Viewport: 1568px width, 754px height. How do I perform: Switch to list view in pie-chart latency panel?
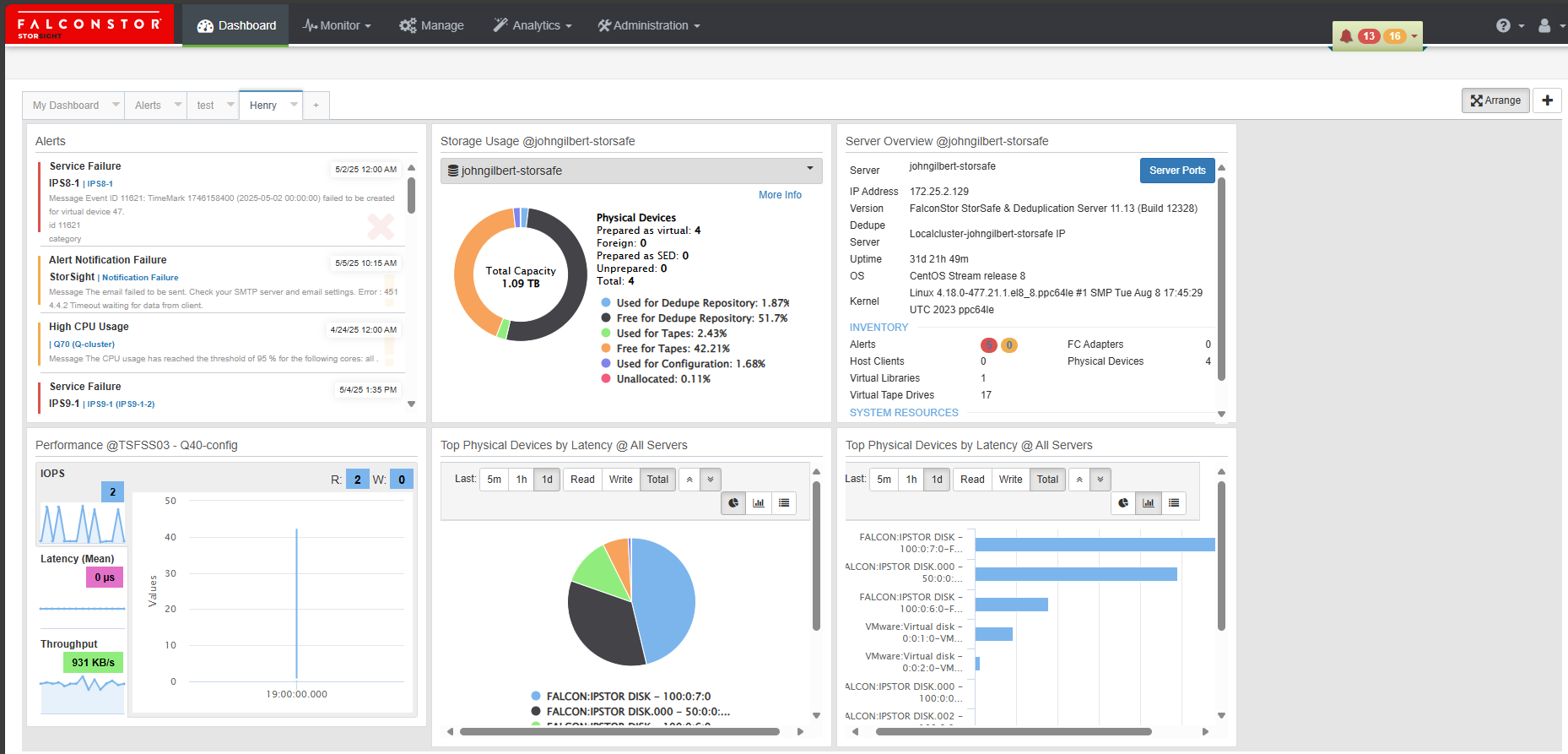pos(784,503)
